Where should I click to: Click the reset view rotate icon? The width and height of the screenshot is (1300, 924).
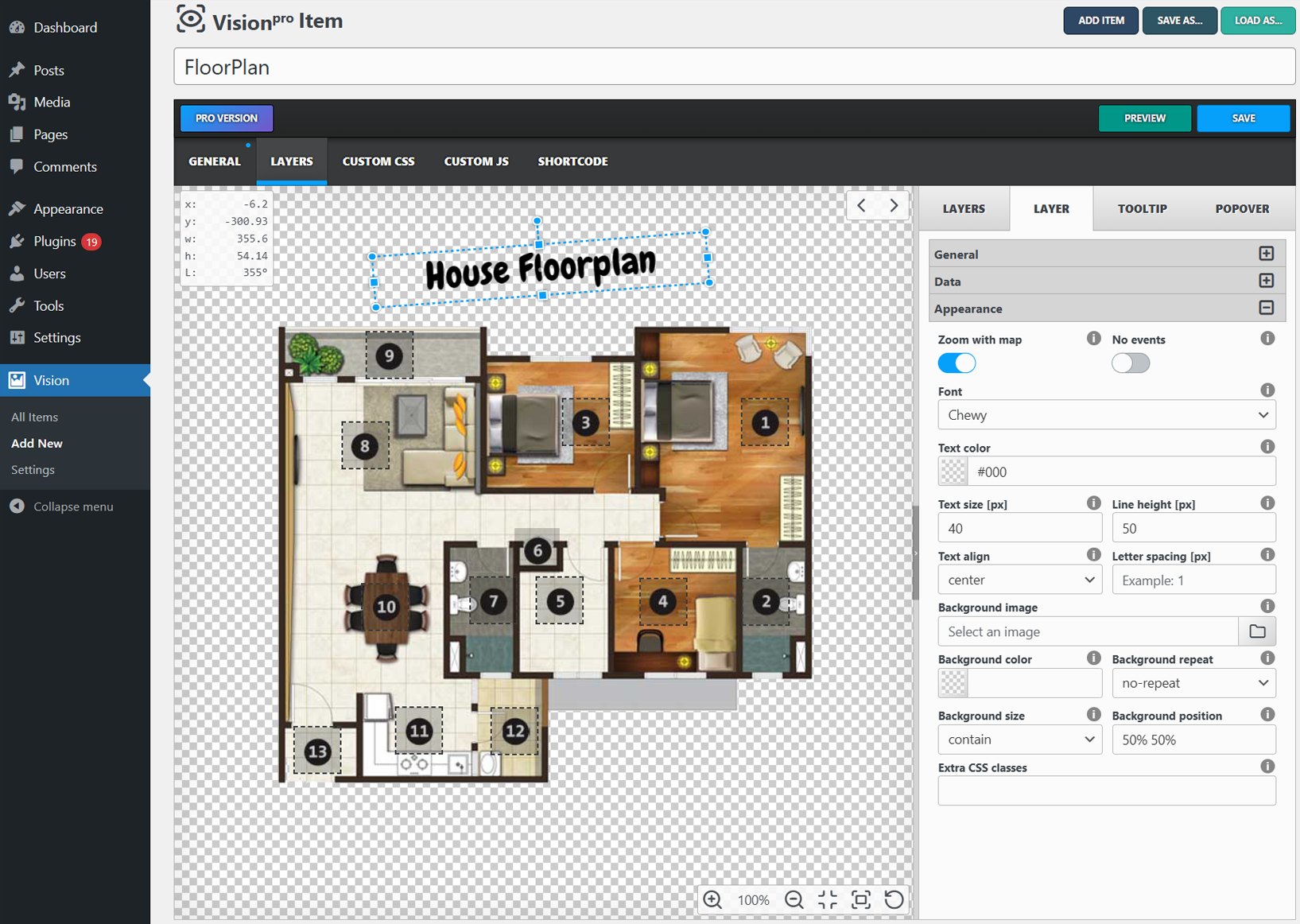pyautogui.click(x=894, y=899)
